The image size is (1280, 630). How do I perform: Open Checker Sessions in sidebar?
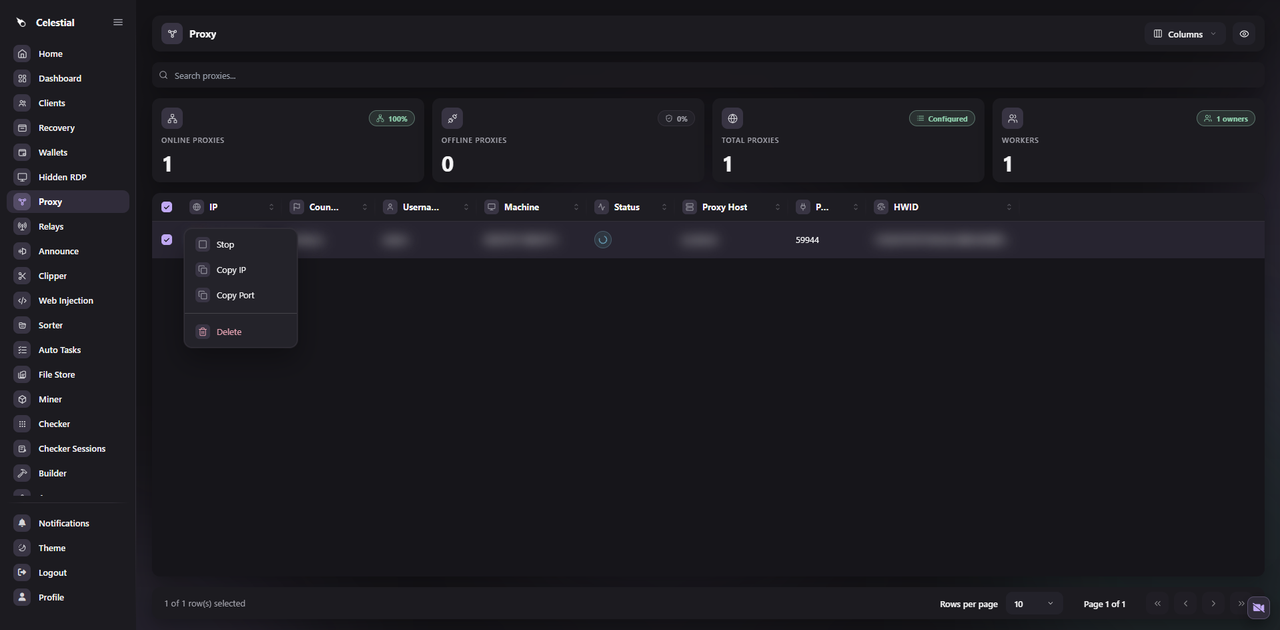(x=68, y=448)
